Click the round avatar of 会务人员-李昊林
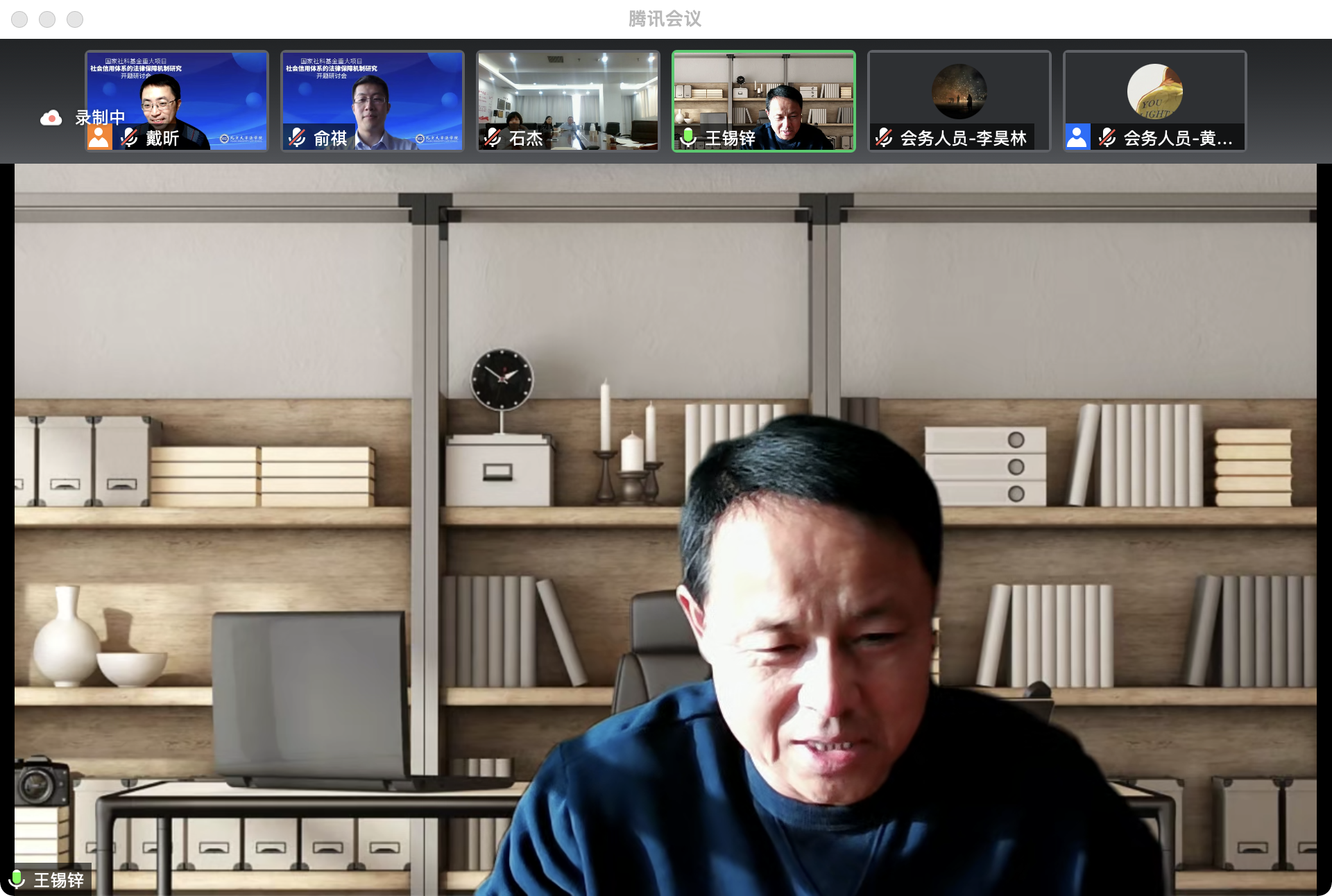 pyautogui.click(x=959, y=91)
